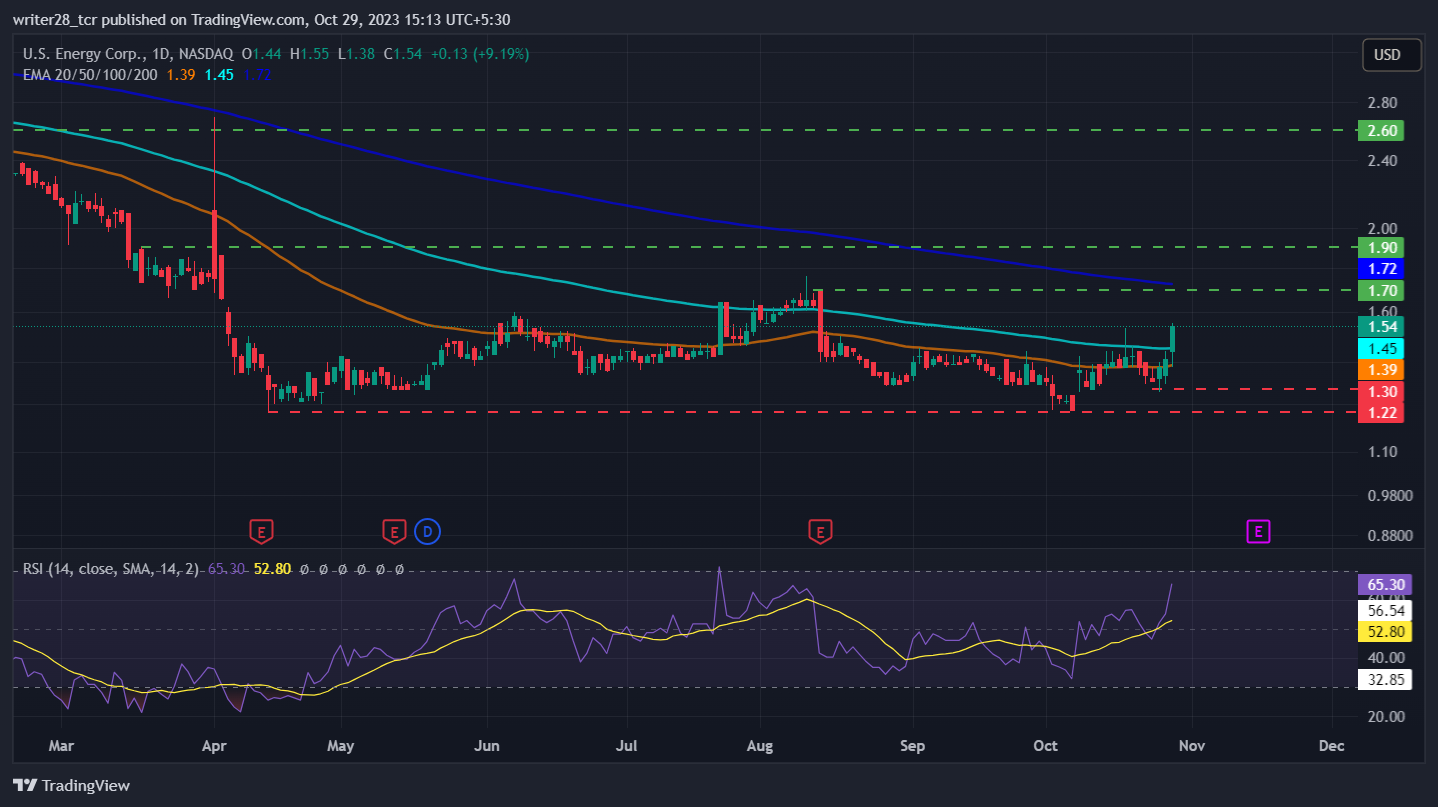Click the blue dividend D marker

click(428, 531)
